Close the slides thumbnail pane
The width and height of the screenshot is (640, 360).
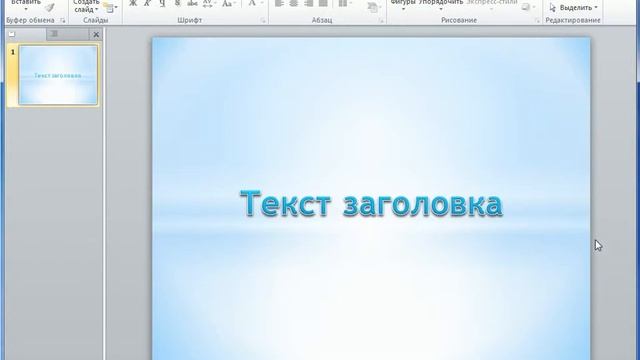(x=96, y=35)
